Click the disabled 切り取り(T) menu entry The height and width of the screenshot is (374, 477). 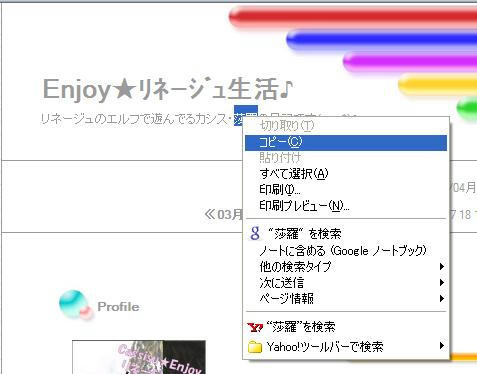tap(346, 126)
